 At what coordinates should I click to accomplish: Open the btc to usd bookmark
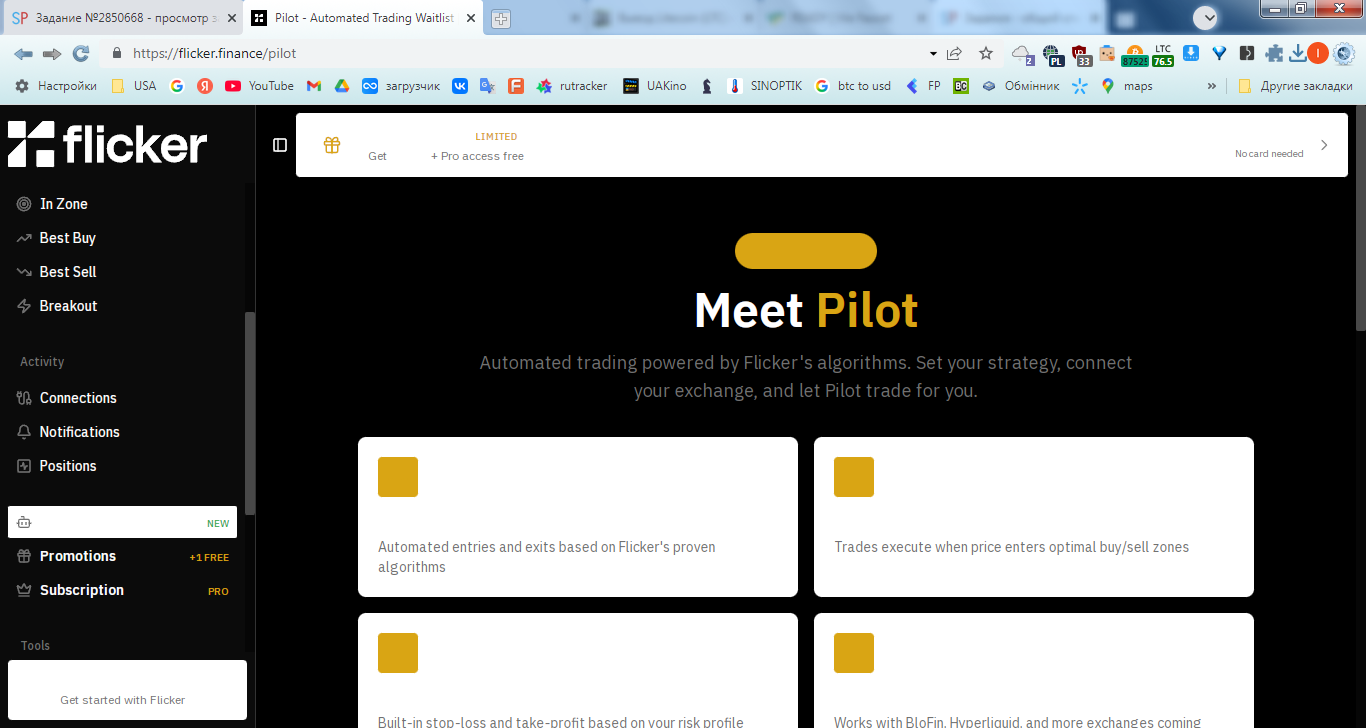pos(852,86)
